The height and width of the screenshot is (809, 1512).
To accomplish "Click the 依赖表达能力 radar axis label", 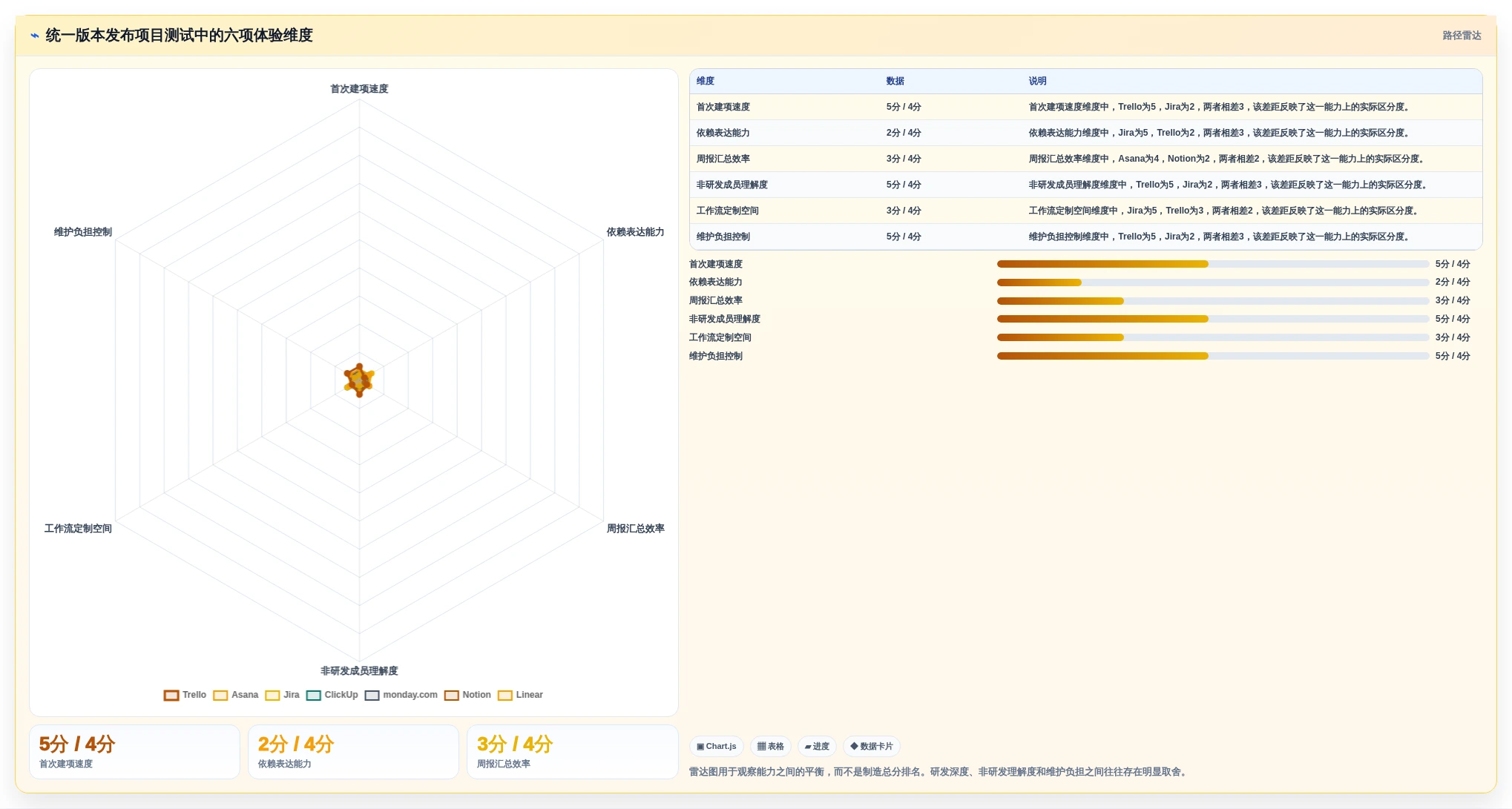I will (635, 232).
